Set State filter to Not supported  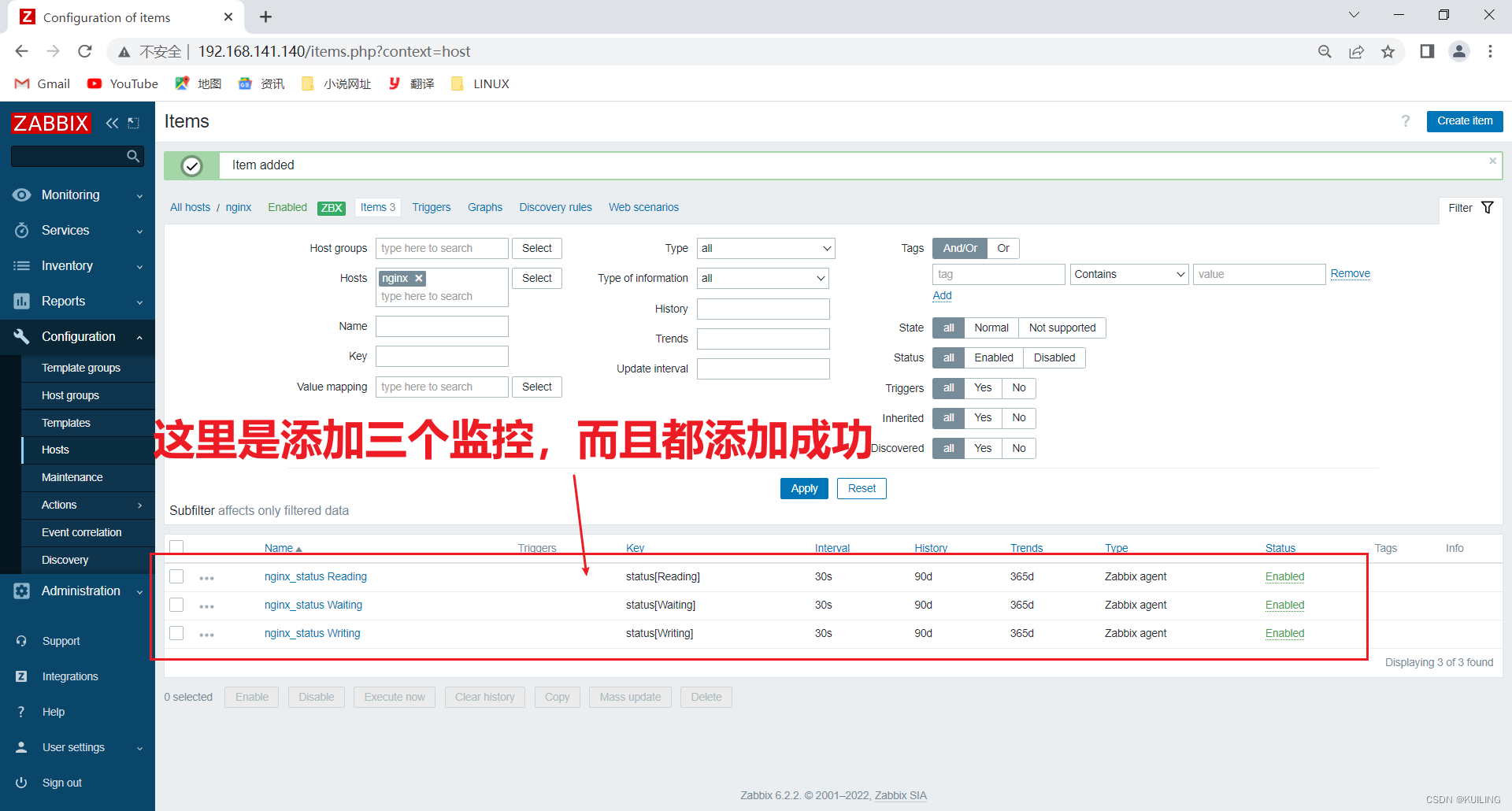coord(1062,328)
